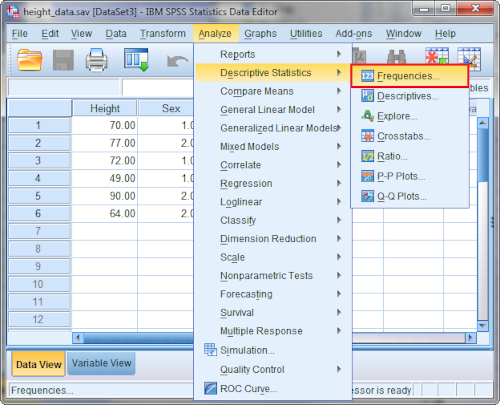This screenshot has width=500, height=405.
Task: Open the Graphs menu
Action: 260,34
